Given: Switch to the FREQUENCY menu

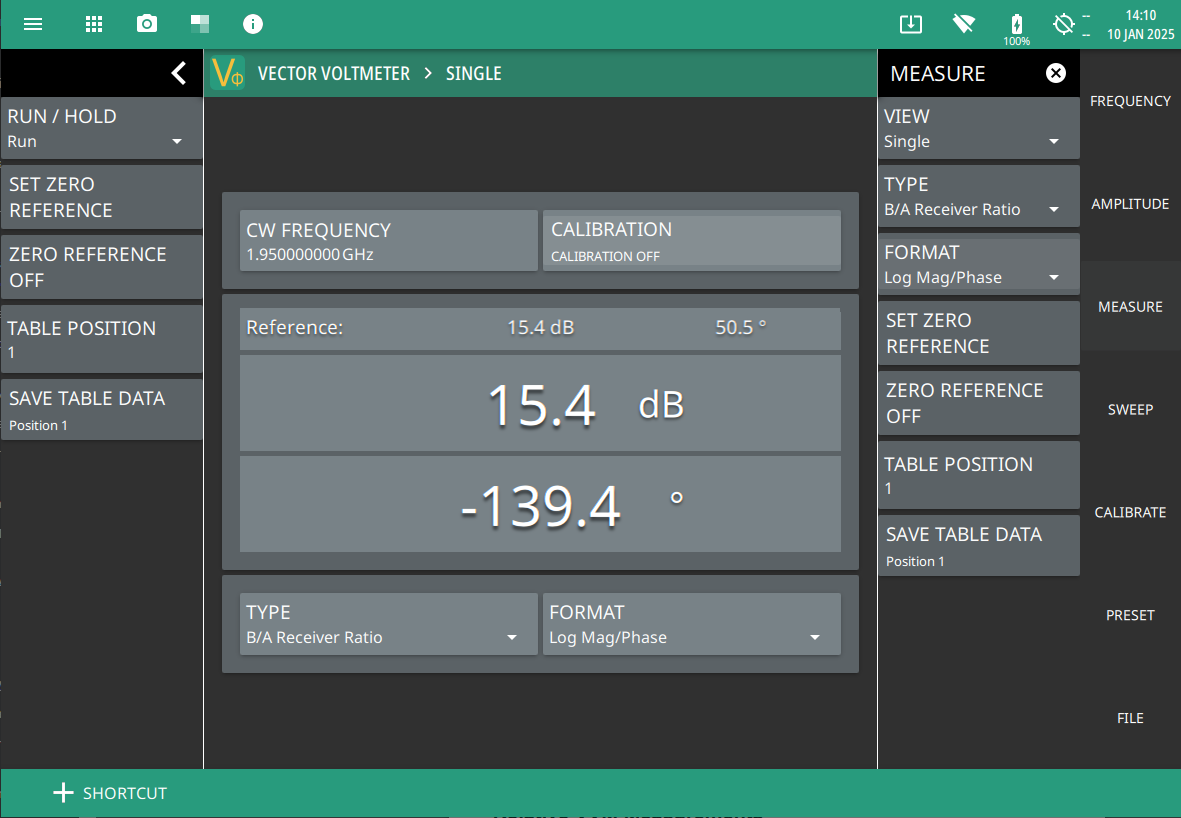Looking at the screenshot, I should (x=1130, y=101).
